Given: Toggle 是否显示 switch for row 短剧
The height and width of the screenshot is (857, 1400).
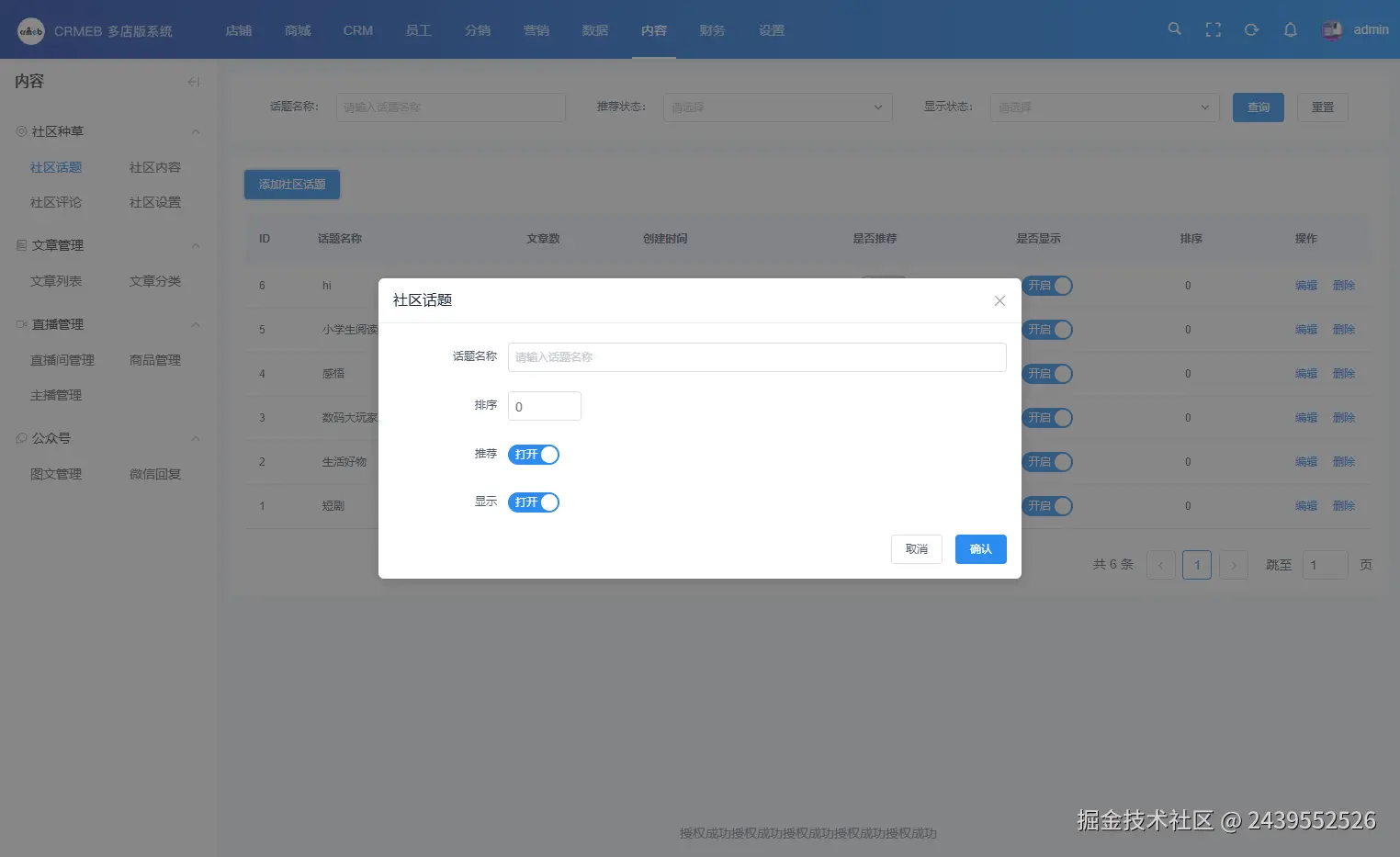Looking at the screenshot, I should tap(1047, 506).
